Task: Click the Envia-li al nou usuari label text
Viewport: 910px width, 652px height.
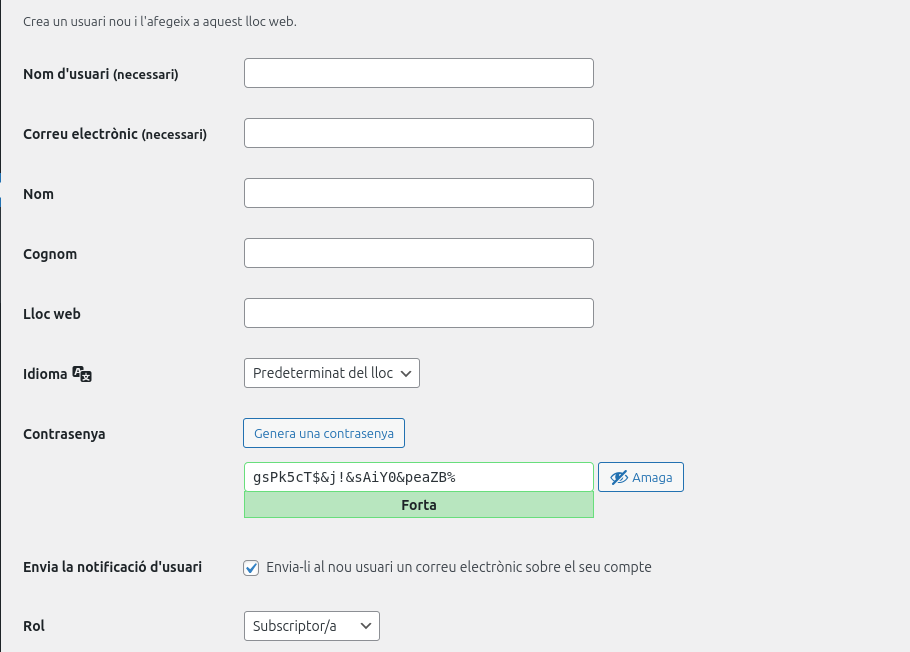Action: pyautogui.click(x=459, y=567)
